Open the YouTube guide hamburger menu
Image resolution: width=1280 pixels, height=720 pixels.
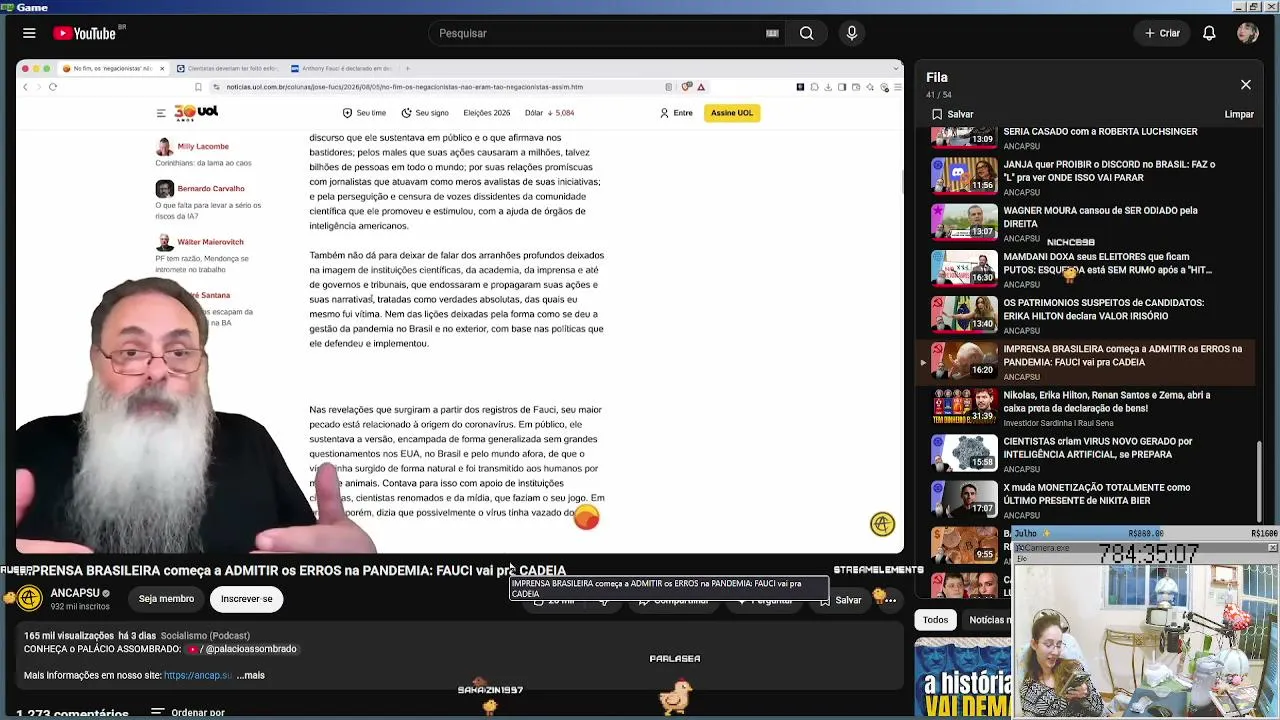(x=29, y=33)
